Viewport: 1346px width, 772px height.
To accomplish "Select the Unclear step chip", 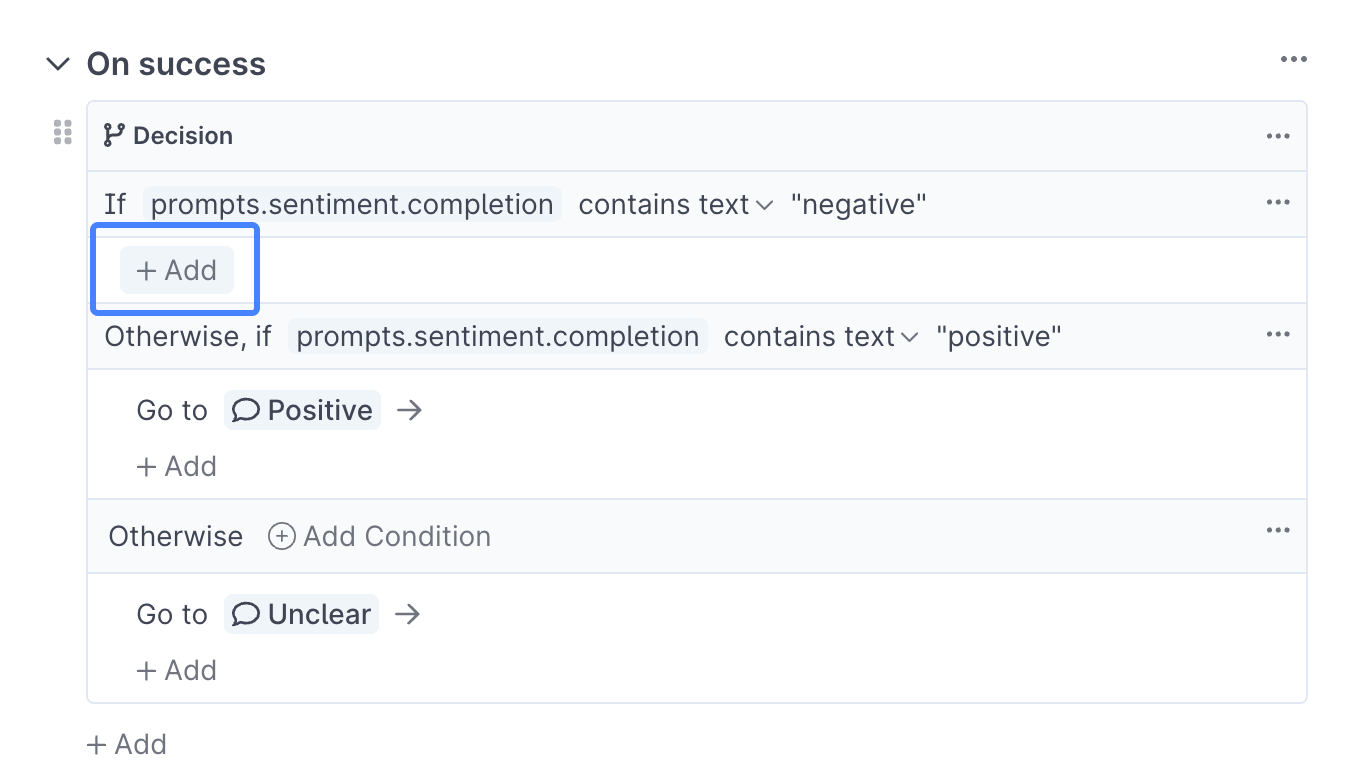I will pyautogui.click(x=301, y=614).
